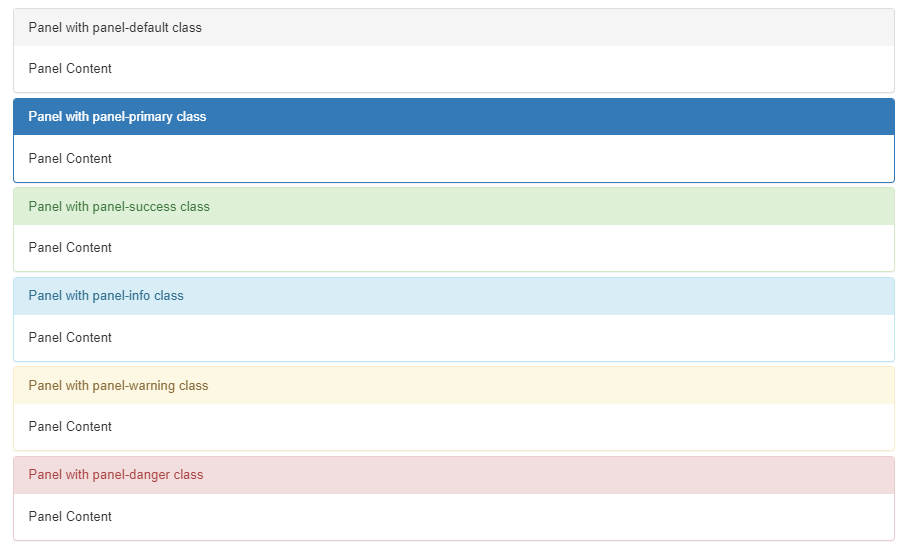908x552 pixels.
Task: Select 'Panel Content' text in the danger panel
Action: point(70,516)
